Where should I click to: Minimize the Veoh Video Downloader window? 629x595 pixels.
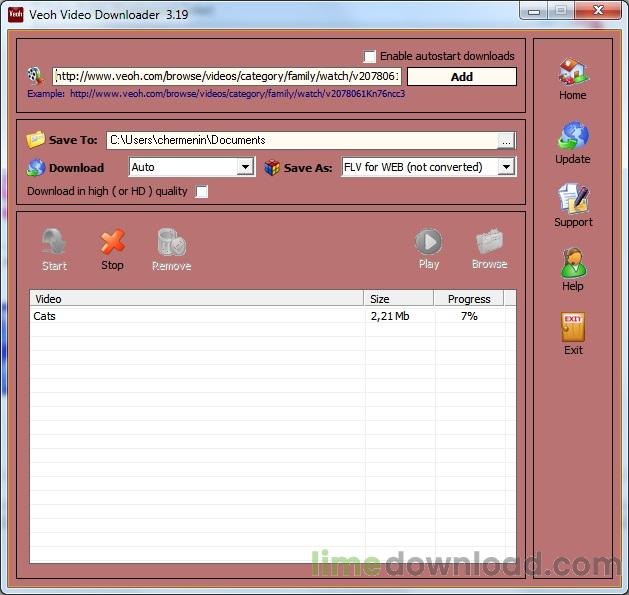pyautogui.click(x=534, y=10)
